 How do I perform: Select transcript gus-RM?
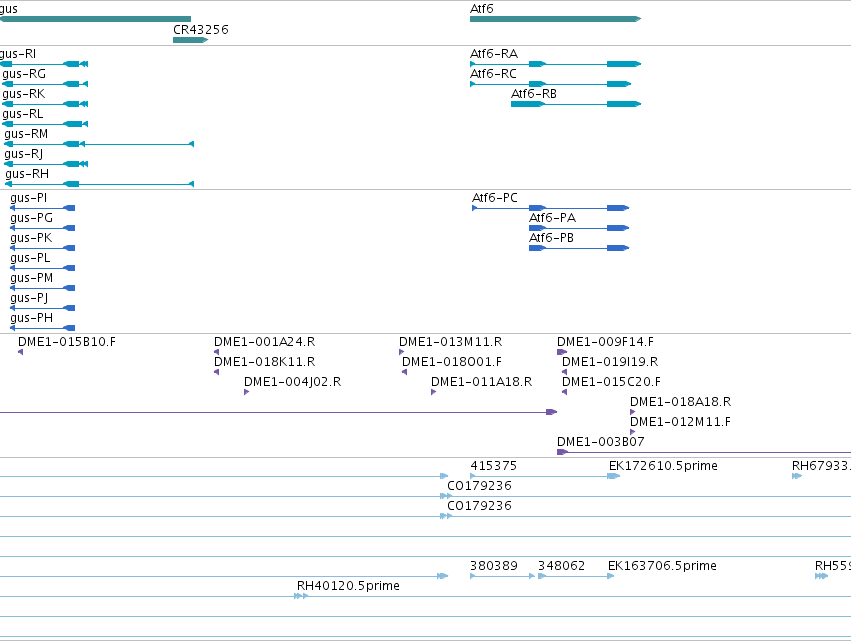click(x=99, y=144)
